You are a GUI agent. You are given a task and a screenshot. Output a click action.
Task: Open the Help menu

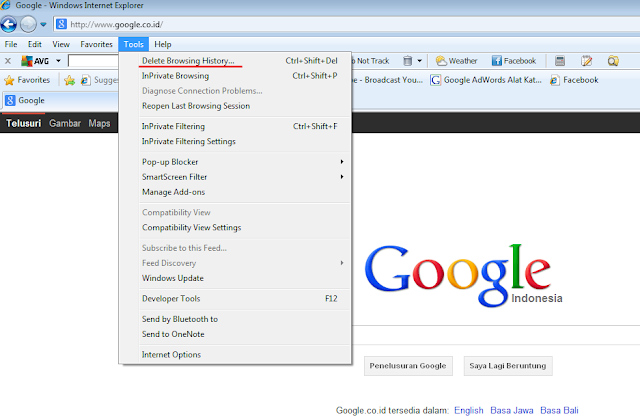pyautogui.click(x=162, y=44)
